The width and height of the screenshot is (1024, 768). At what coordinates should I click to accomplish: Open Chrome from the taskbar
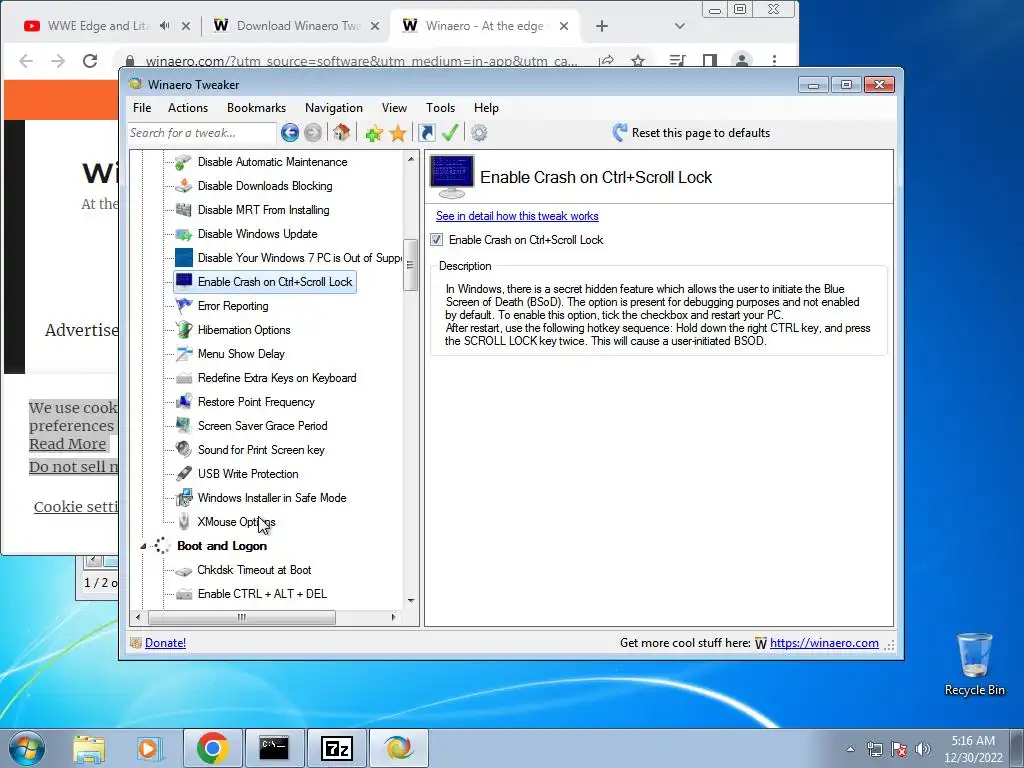pyautogui.click(x=212, y=748)
